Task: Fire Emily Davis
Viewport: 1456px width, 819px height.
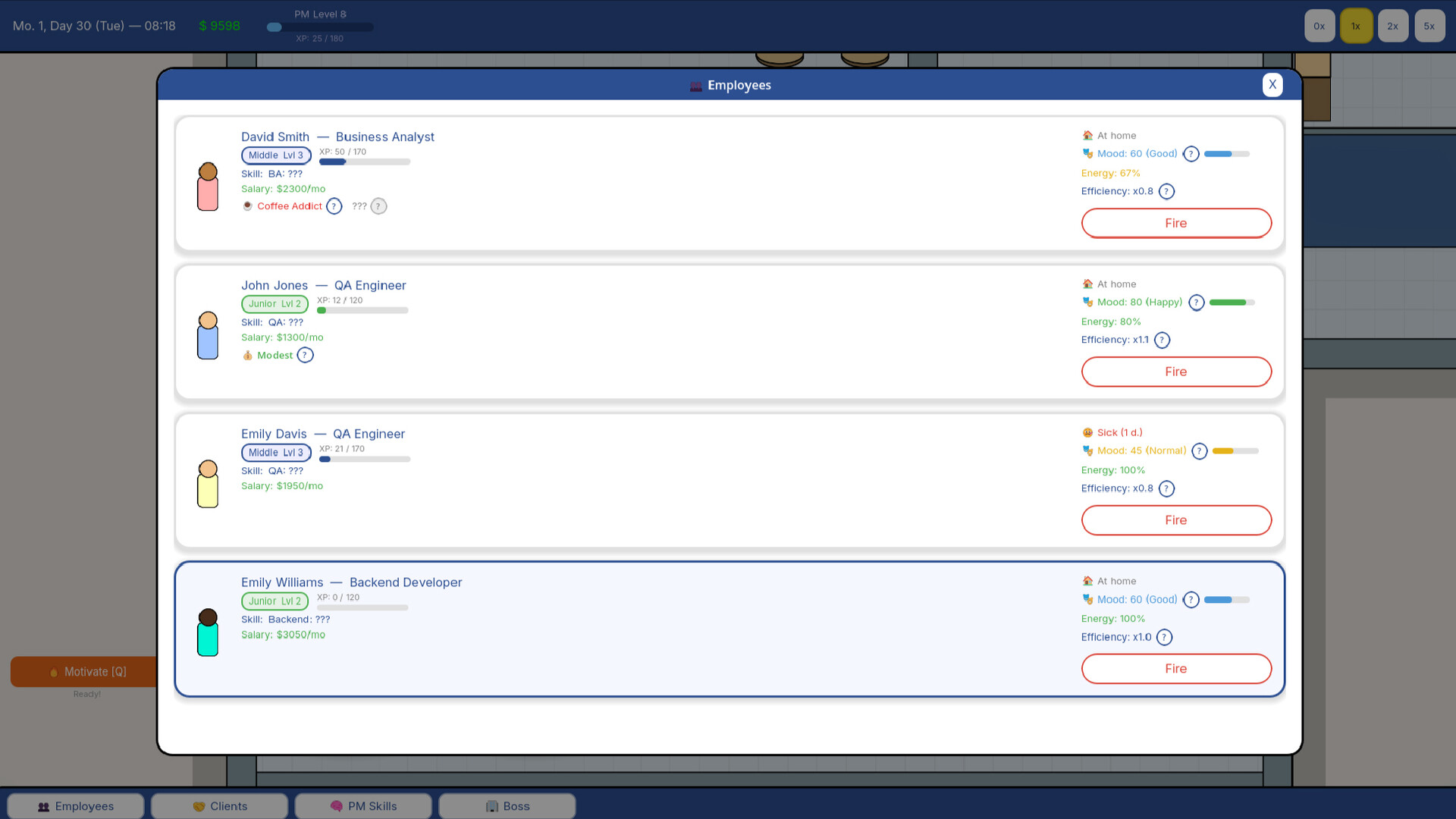Action: pos(1176,520)
